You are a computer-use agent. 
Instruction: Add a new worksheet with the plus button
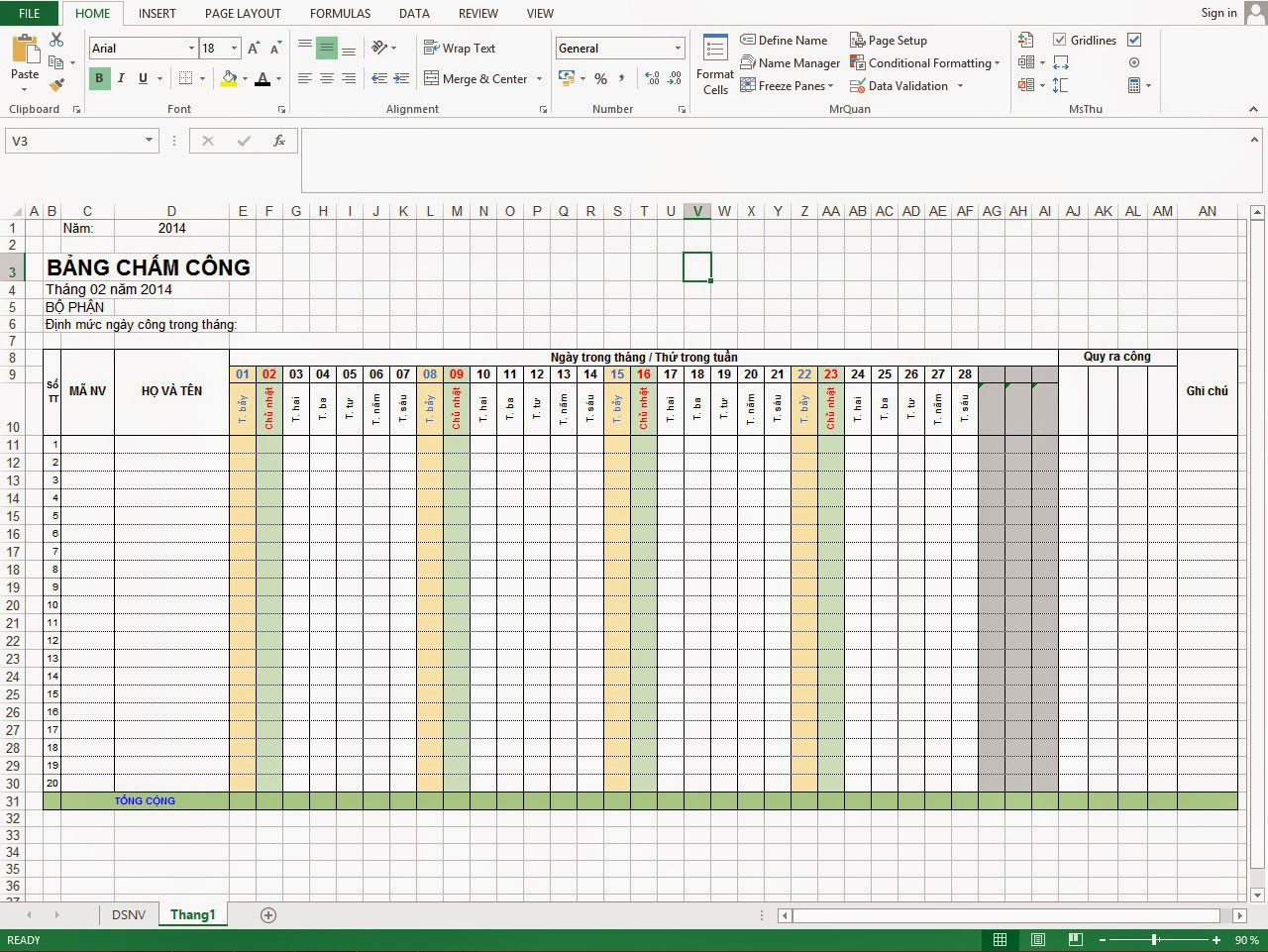click(267, 914)
